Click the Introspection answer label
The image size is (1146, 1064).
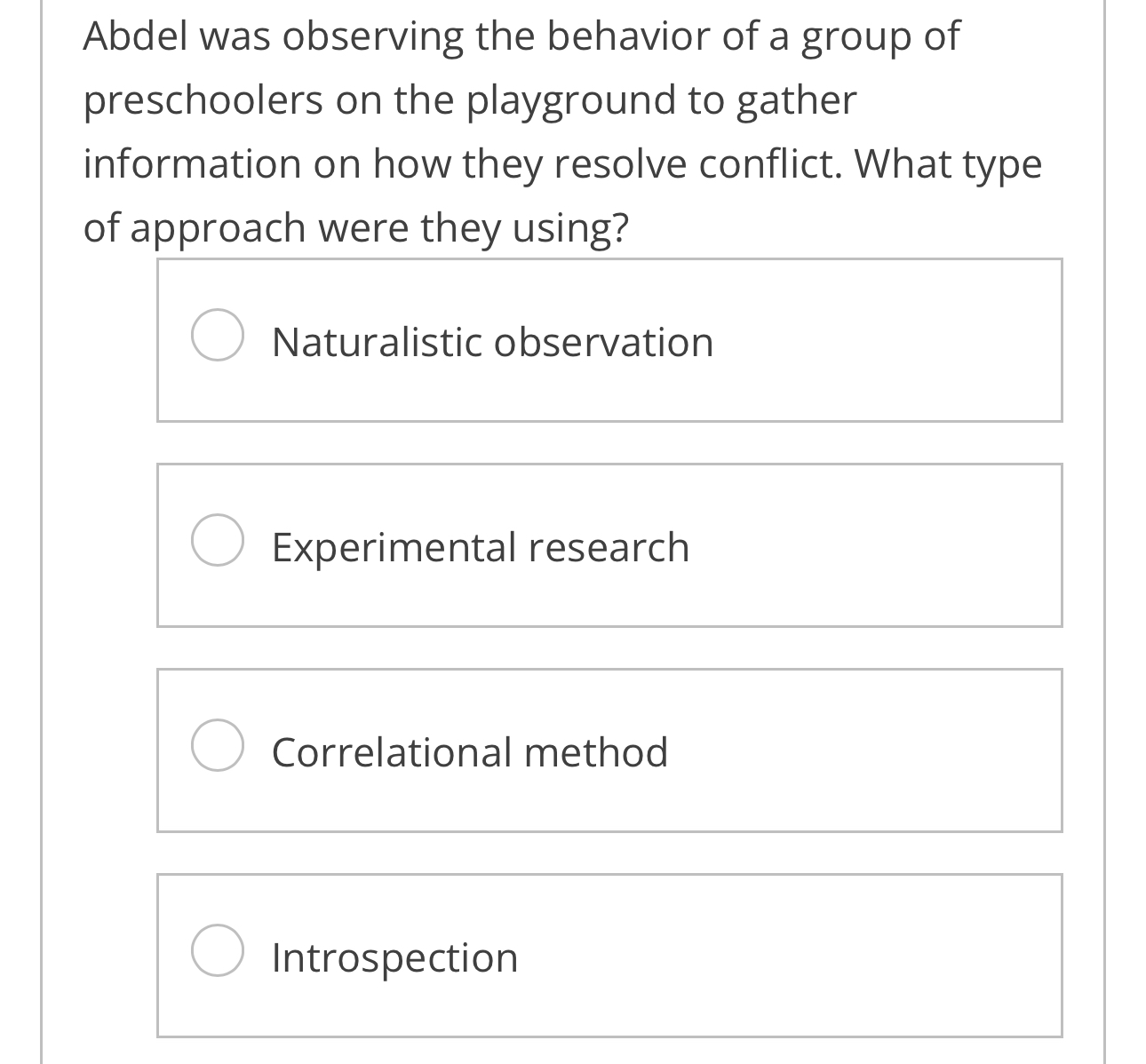click(394, 957)
